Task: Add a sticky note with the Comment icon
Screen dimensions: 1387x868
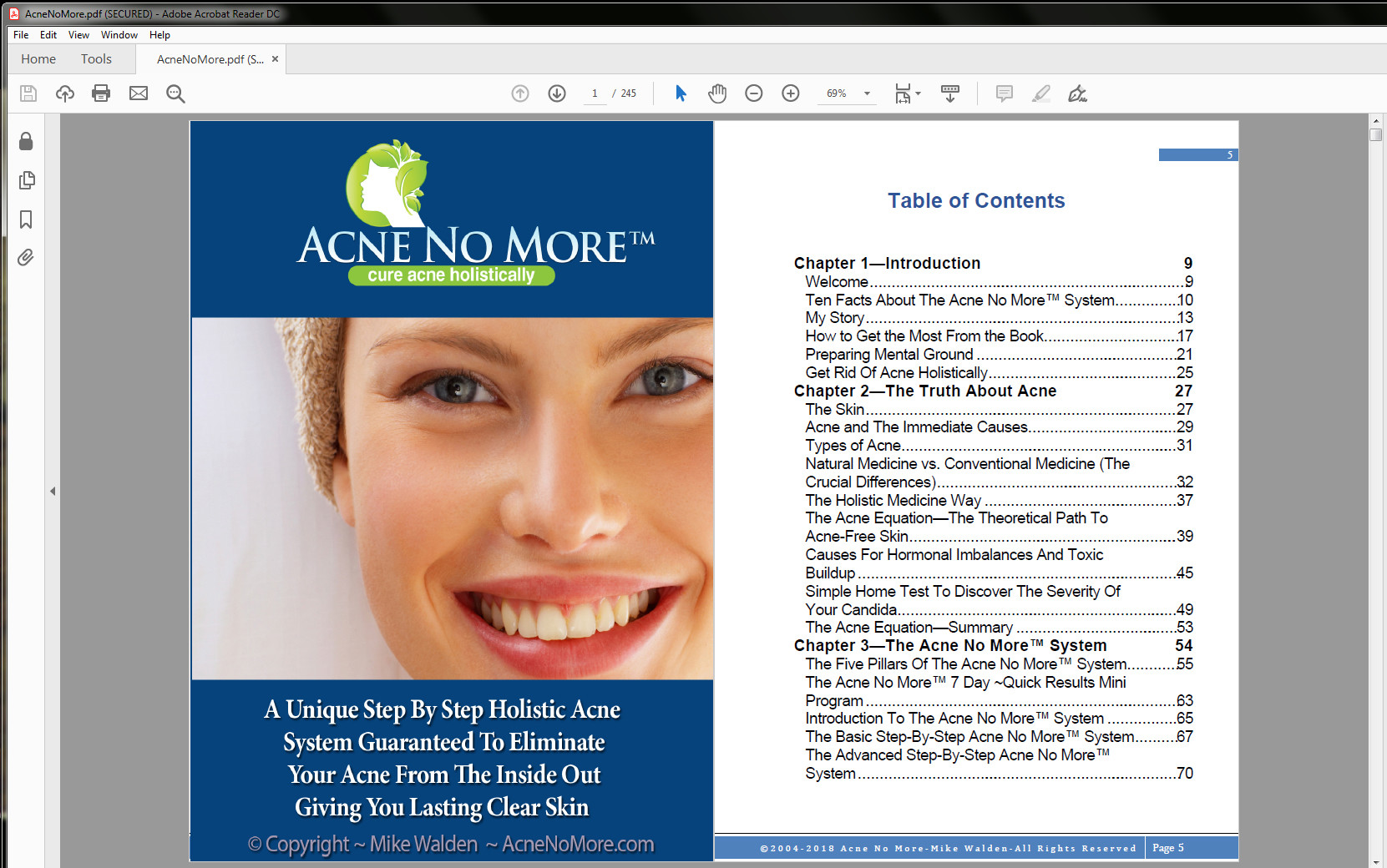Action: (1005, 93)
